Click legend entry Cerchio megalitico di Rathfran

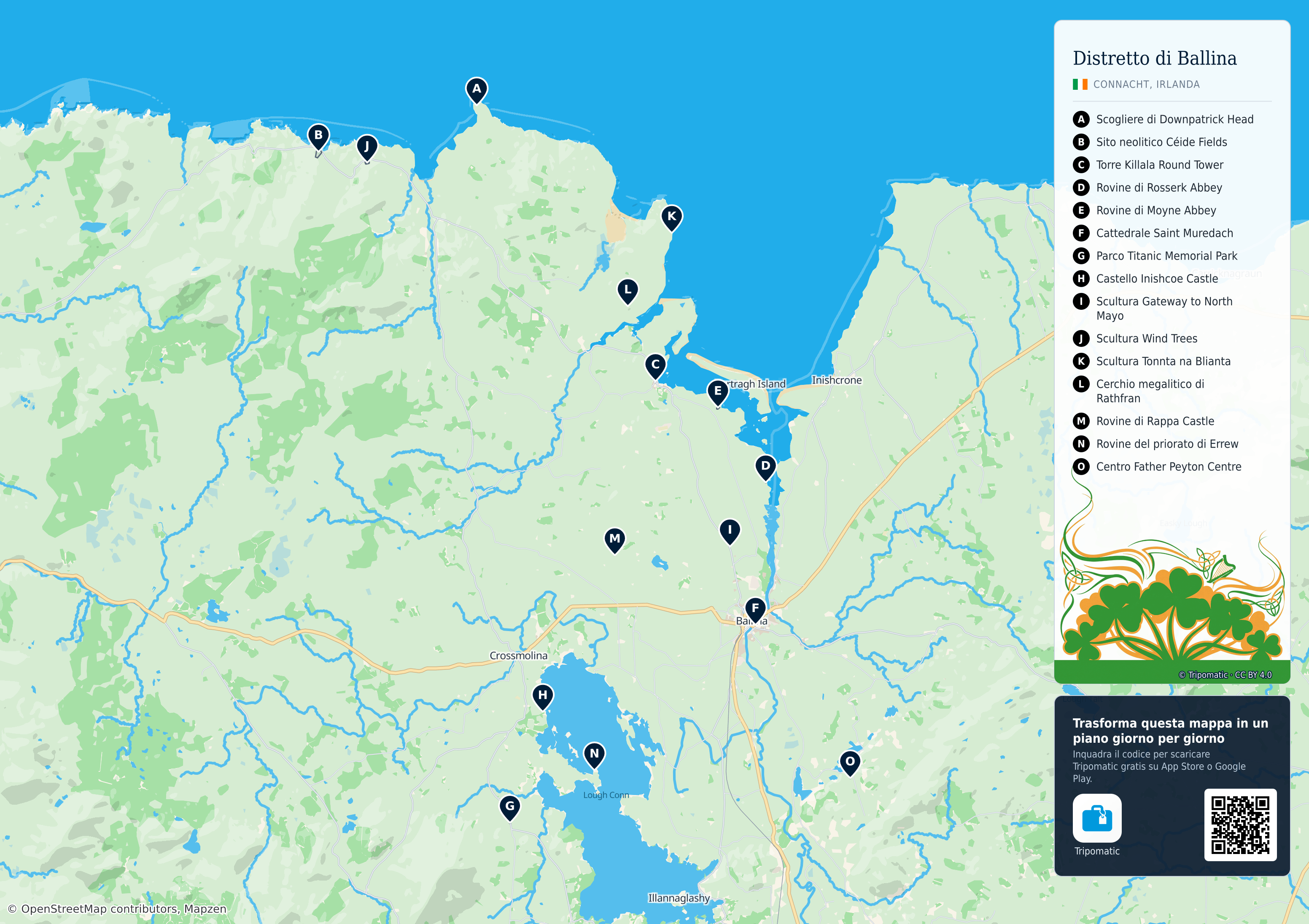tap(1139, 391)
